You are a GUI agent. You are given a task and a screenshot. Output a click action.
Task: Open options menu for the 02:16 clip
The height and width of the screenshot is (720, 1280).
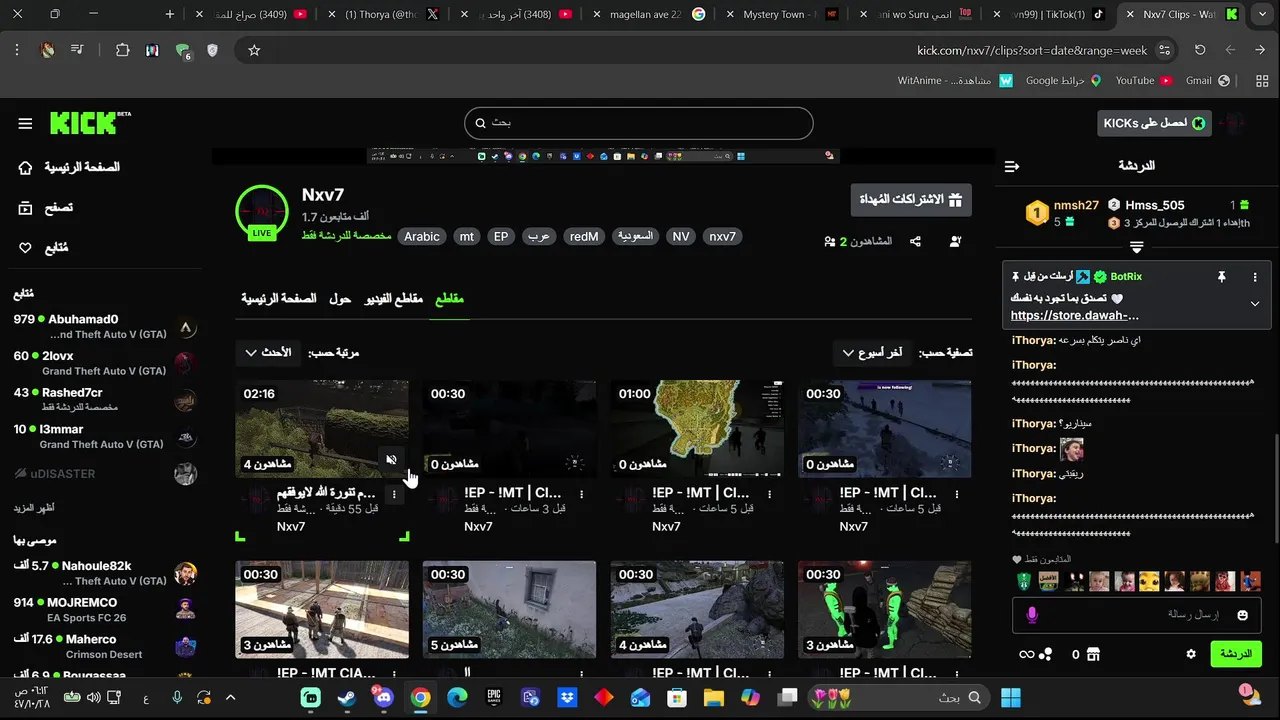[394, 494]
